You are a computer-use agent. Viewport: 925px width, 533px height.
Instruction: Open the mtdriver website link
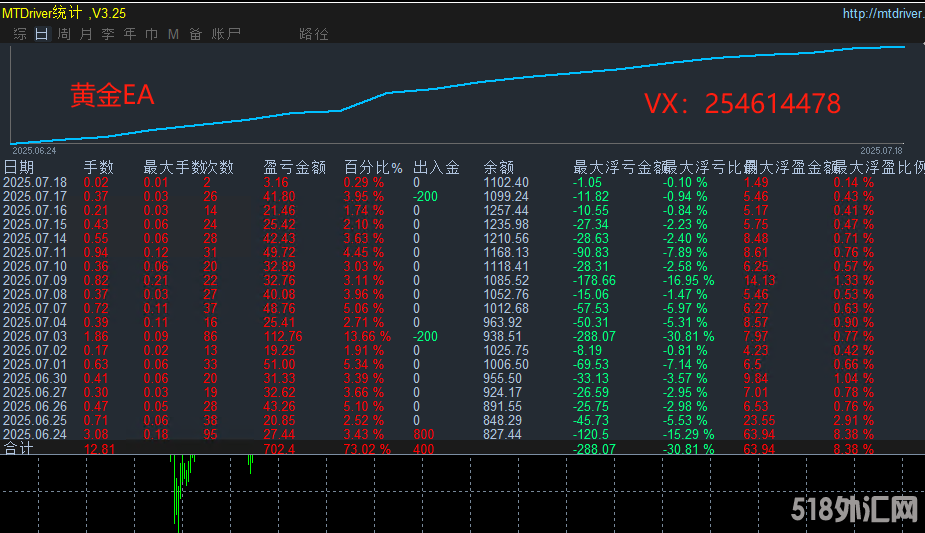pyautogui.click(x=880, y=14)
